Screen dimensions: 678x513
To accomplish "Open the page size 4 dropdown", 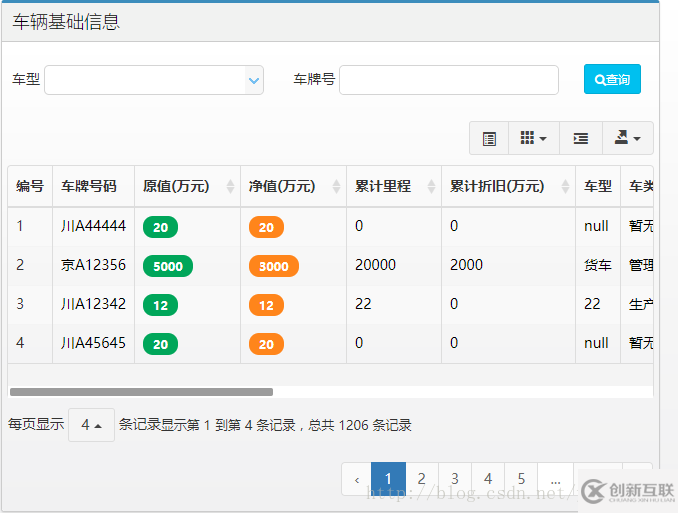I will pos(91,425).
